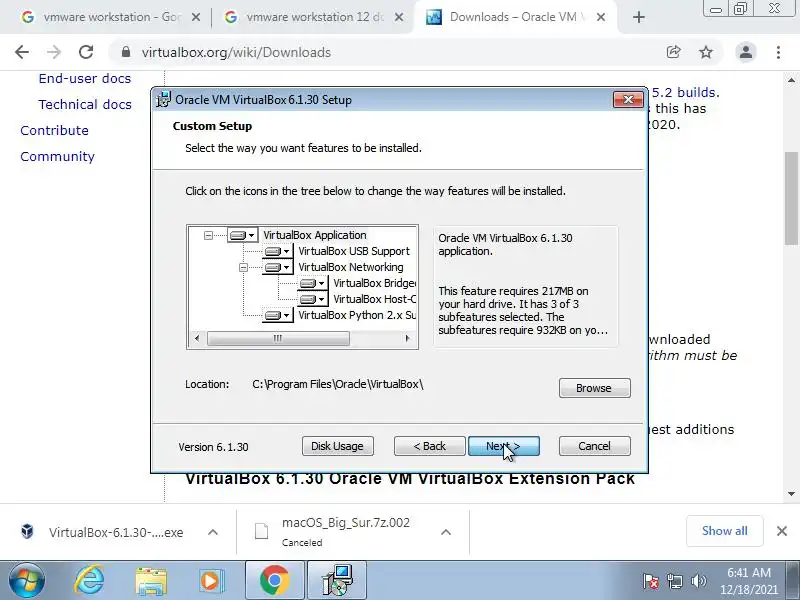Open VirtualBox Python 2.x feature dropdown
800x600 pixels.
278,315
